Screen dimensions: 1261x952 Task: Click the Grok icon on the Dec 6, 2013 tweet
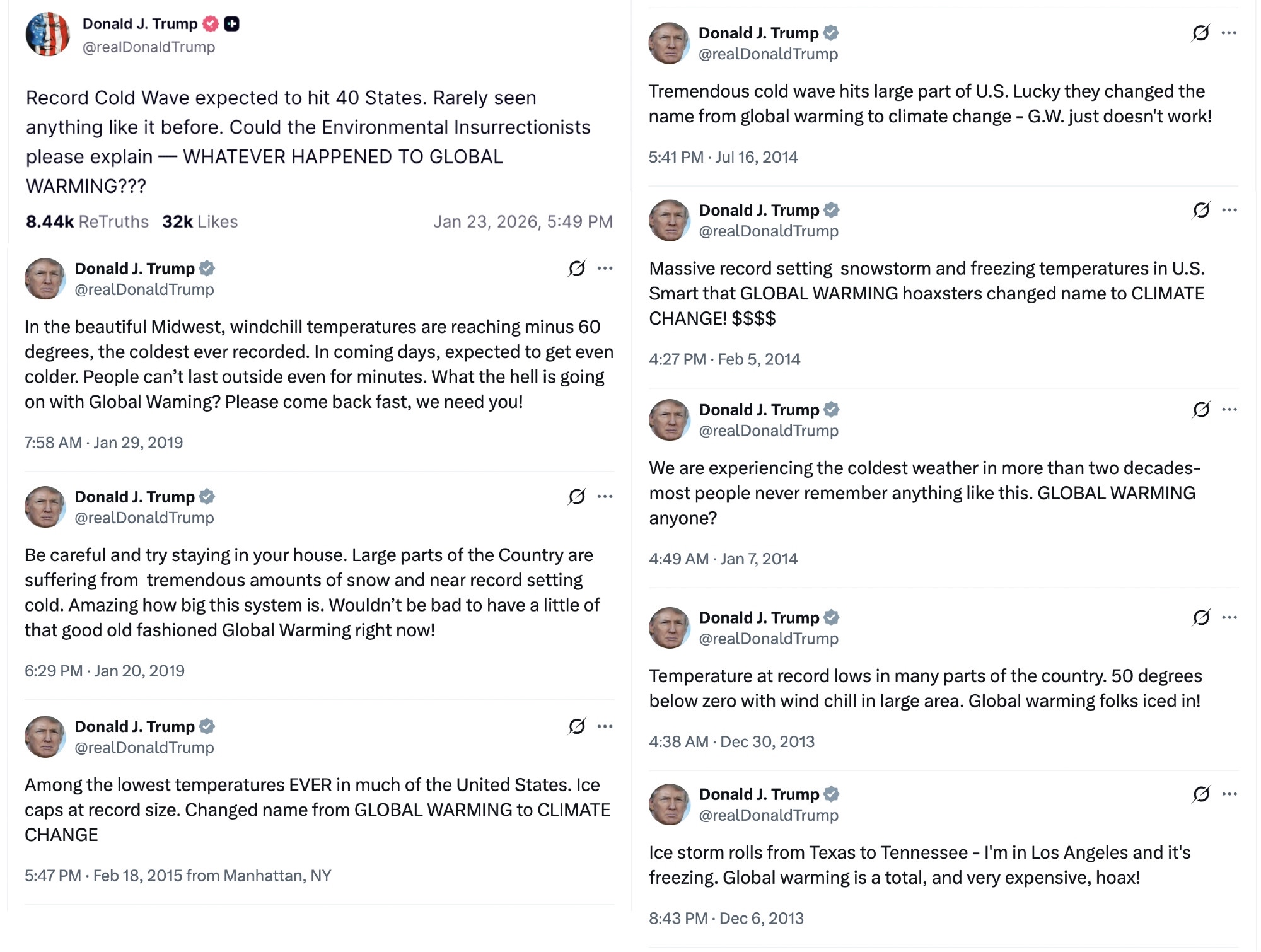[1202, 794]
